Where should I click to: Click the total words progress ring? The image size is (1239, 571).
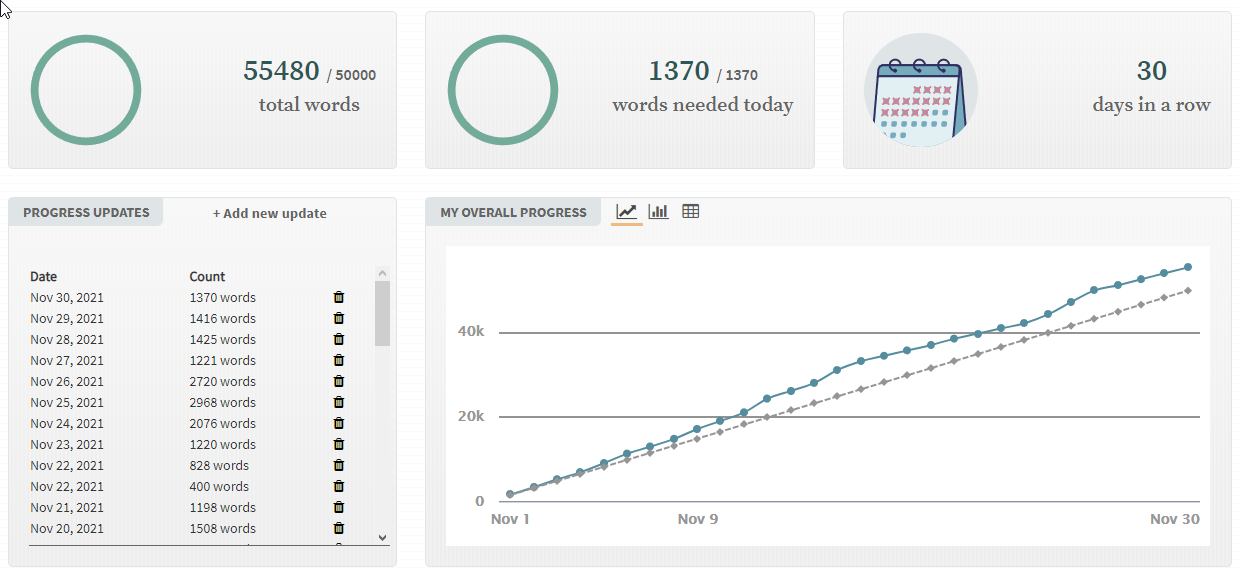[86, 90]
